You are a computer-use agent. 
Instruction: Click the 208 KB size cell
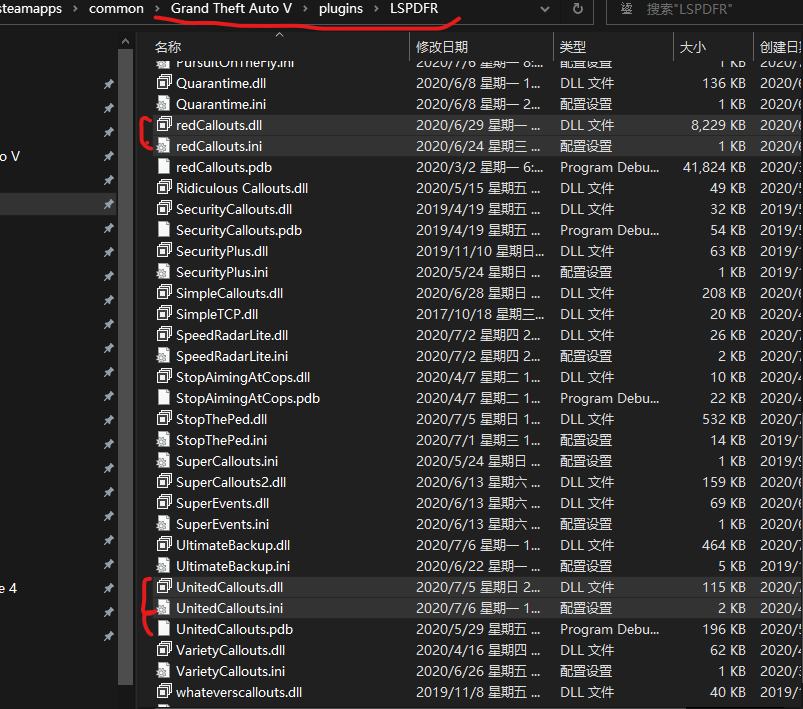(x=724, y=293)
